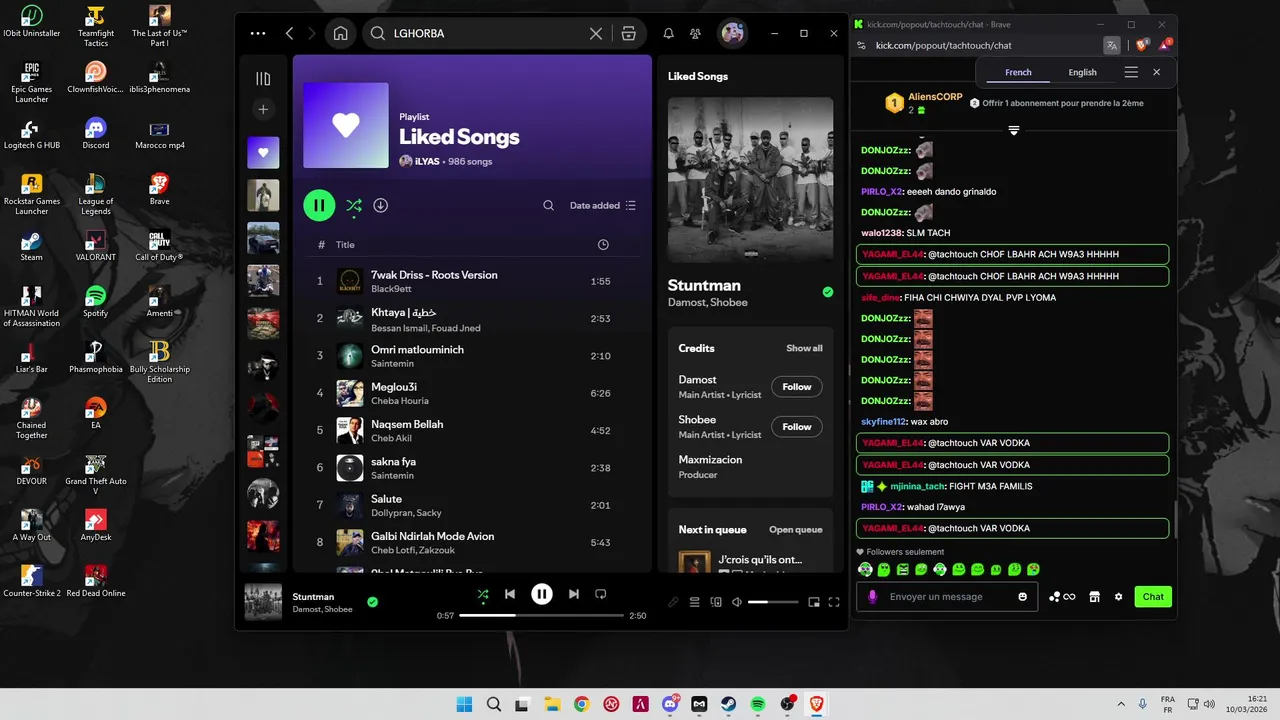Image resolution: width=1280 pixels, height=720 pixels.
Task: Toggle the Queue view icon
Action: (694, 602)
